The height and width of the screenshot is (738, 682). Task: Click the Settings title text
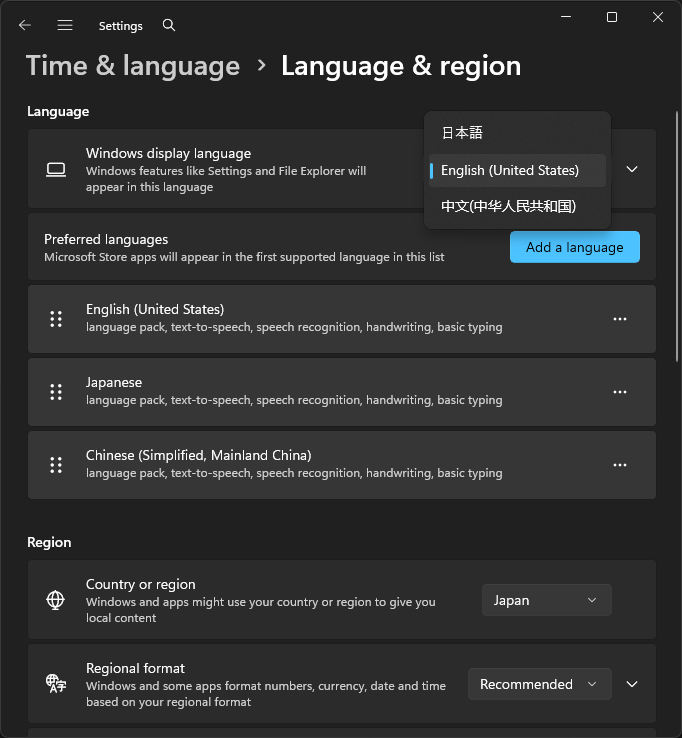click(120, 26)
